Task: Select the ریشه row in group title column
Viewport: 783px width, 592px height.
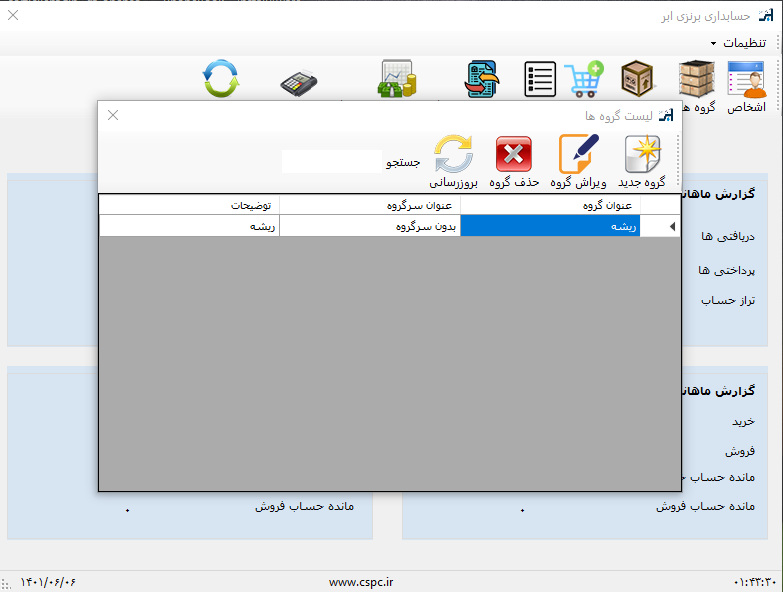Action: pyautogui.click(x=550, y=227)
